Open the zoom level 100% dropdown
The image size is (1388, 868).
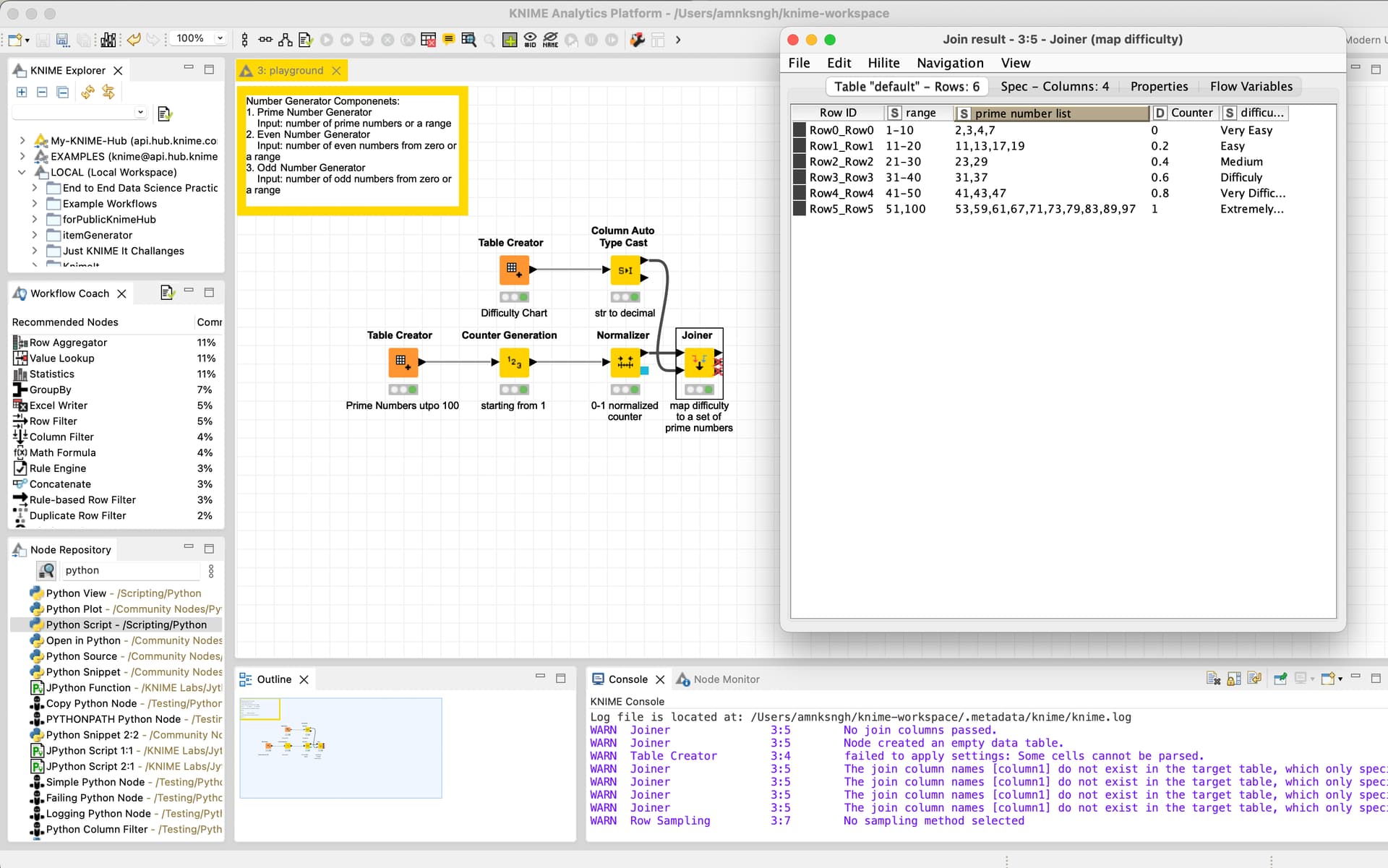pos(220,38)
